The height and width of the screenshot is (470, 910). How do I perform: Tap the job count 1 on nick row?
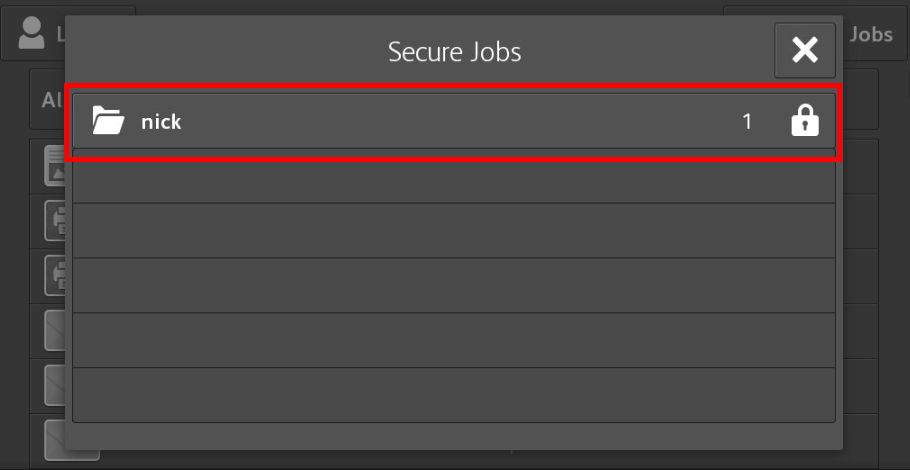point(747,122)
